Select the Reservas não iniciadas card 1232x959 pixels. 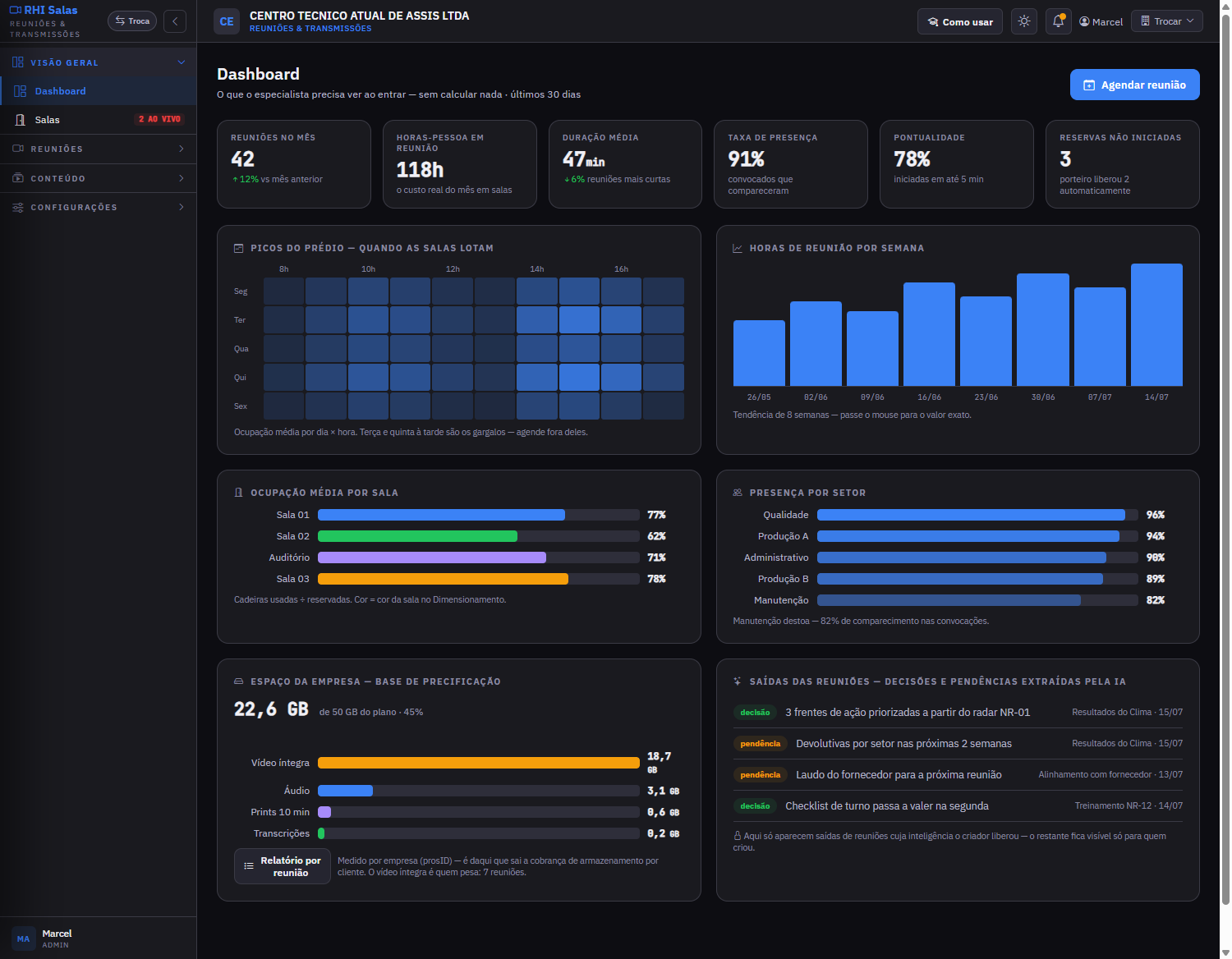[1123, 164]
